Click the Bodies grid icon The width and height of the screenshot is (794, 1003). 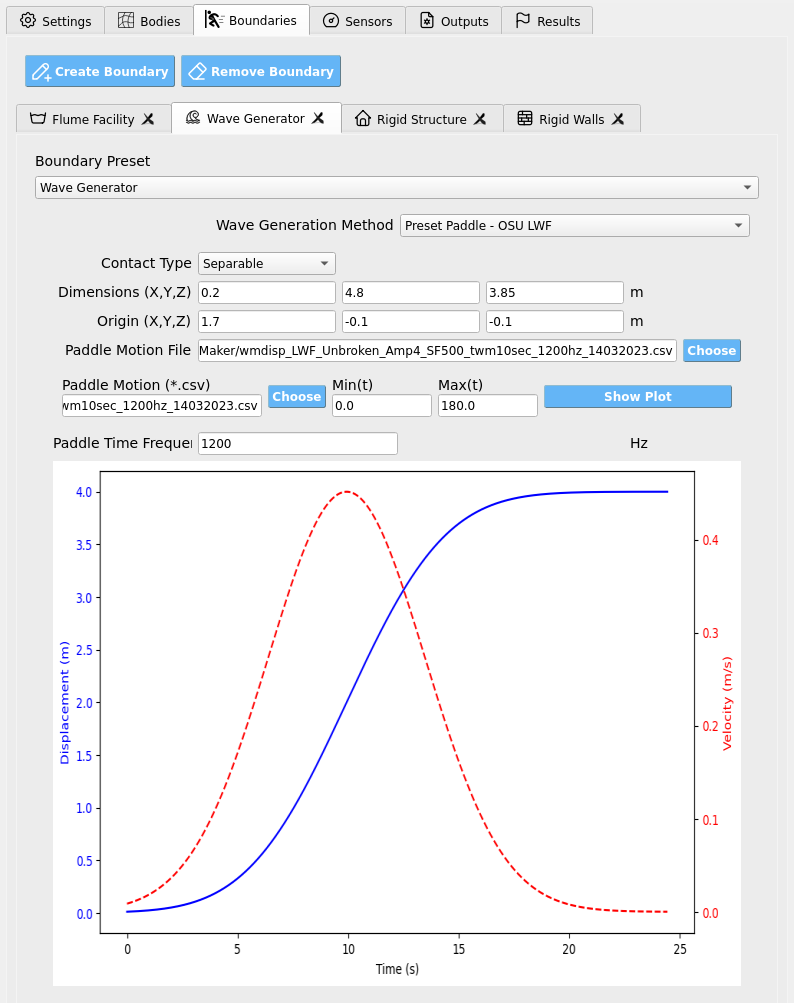coord(126,20)
